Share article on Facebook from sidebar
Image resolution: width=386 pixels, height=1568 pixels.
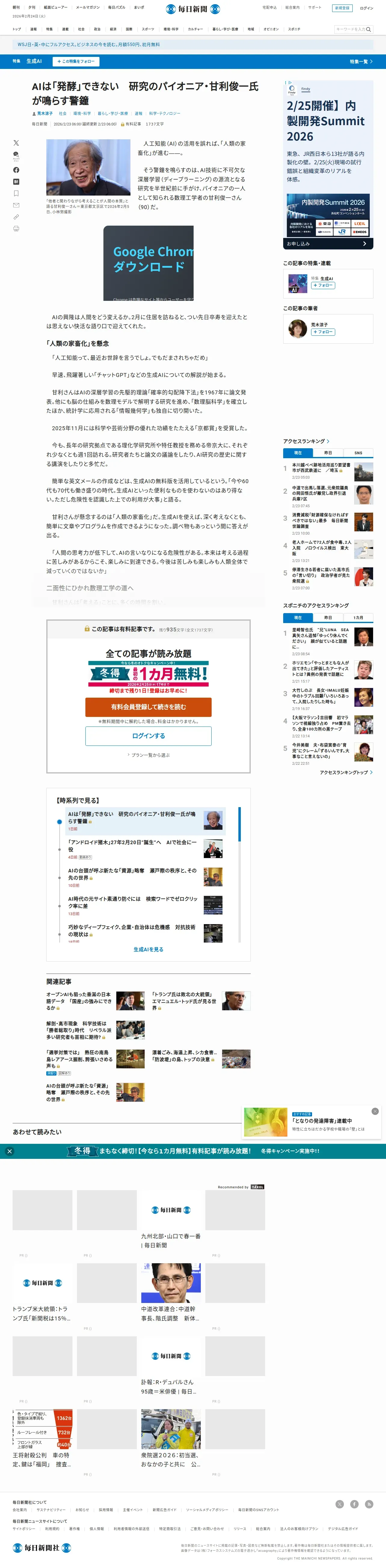point(16,170)
